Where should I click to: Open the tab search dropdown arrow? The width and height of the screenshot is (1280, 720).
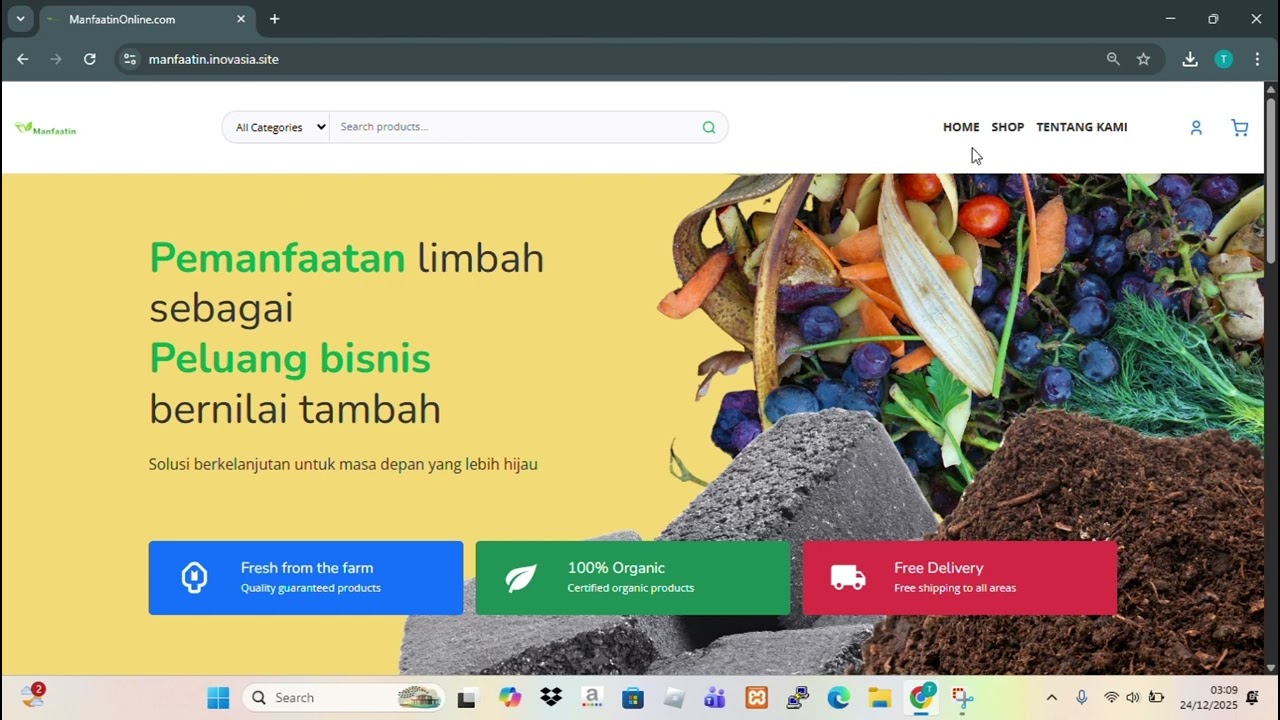(x=20, y=19)
